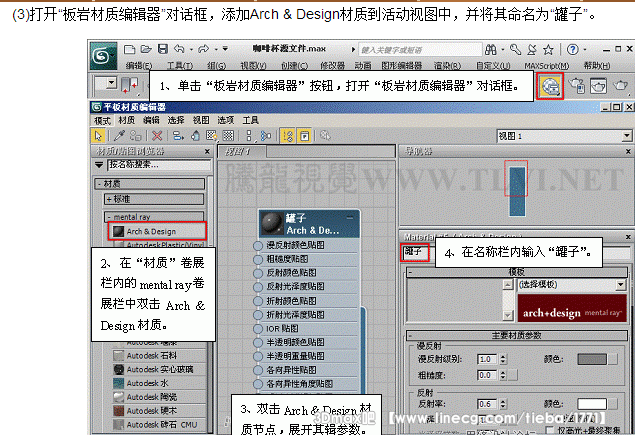Click the mirror tool icon in main toolbar

[x=130, y=85]
